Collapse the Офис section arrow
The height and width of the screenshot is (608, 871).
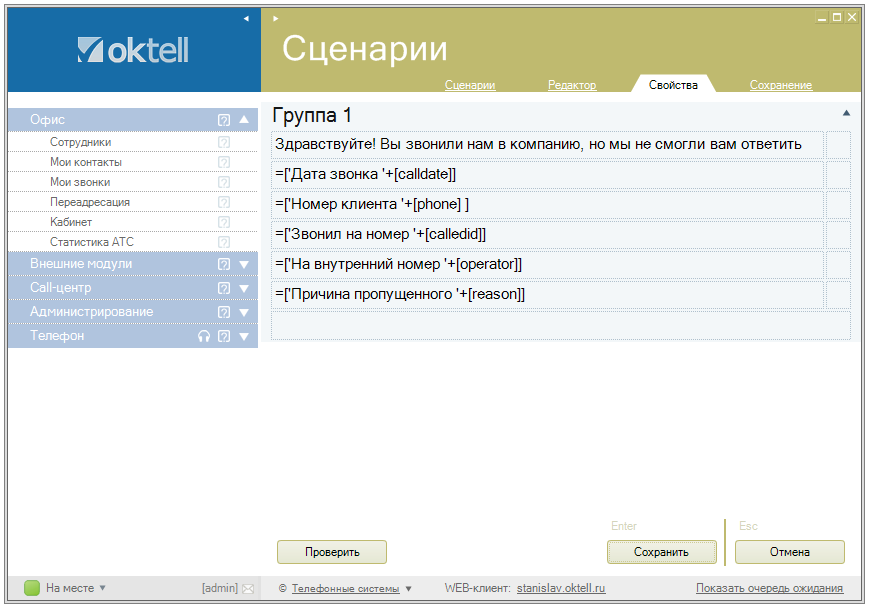(243, 120)
